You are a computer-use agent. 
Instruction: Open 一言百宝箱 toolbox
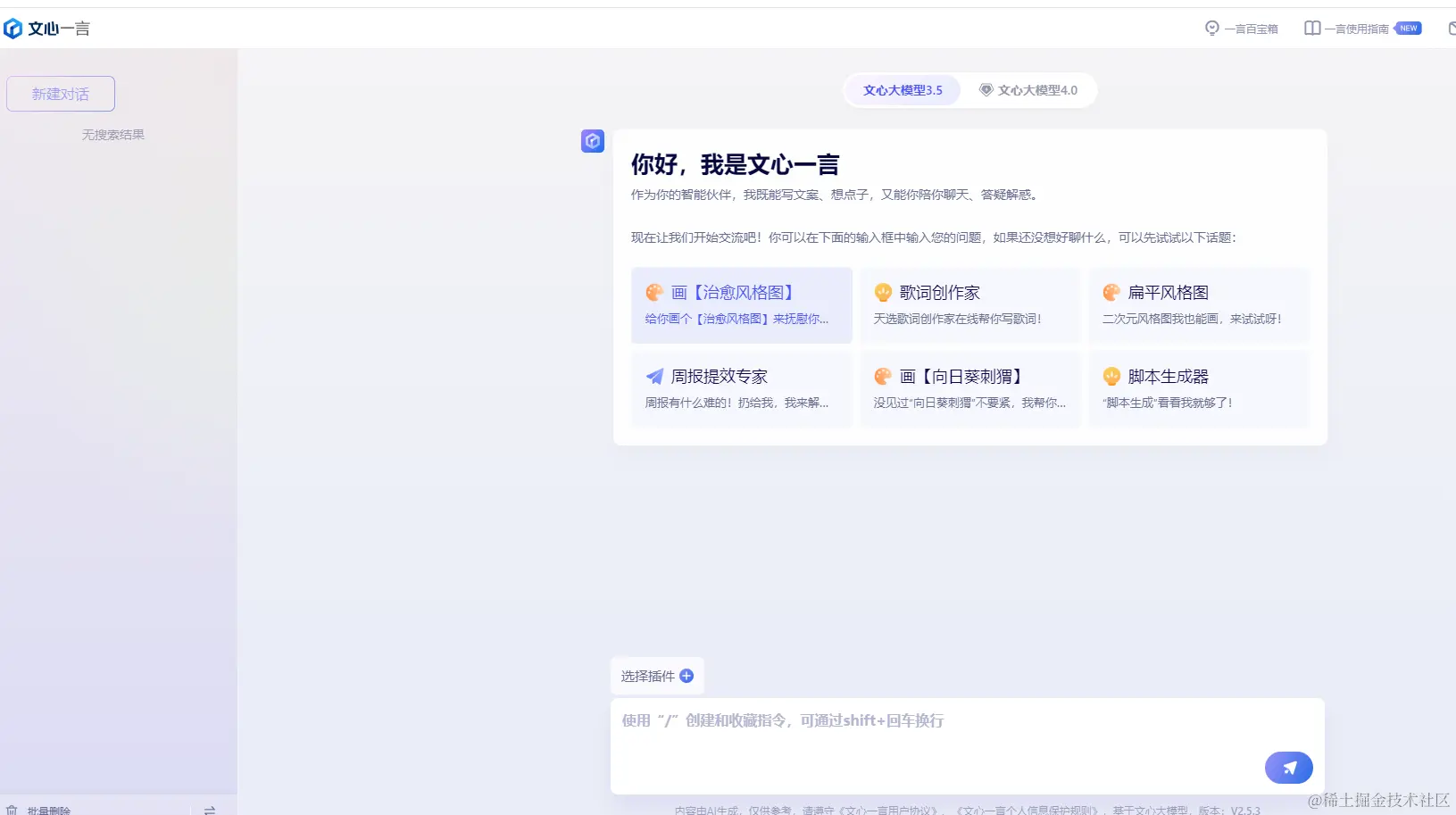(x=1241, y=29)
